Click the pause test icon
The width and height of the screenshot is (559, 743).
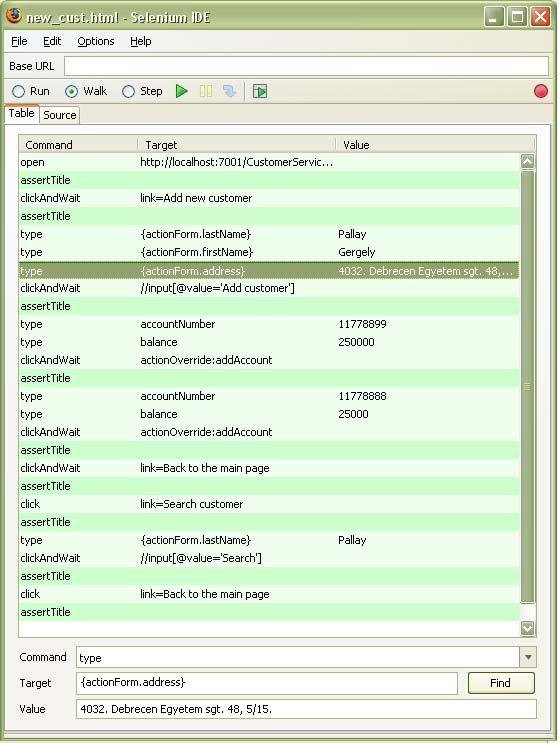tap(206, 91)
